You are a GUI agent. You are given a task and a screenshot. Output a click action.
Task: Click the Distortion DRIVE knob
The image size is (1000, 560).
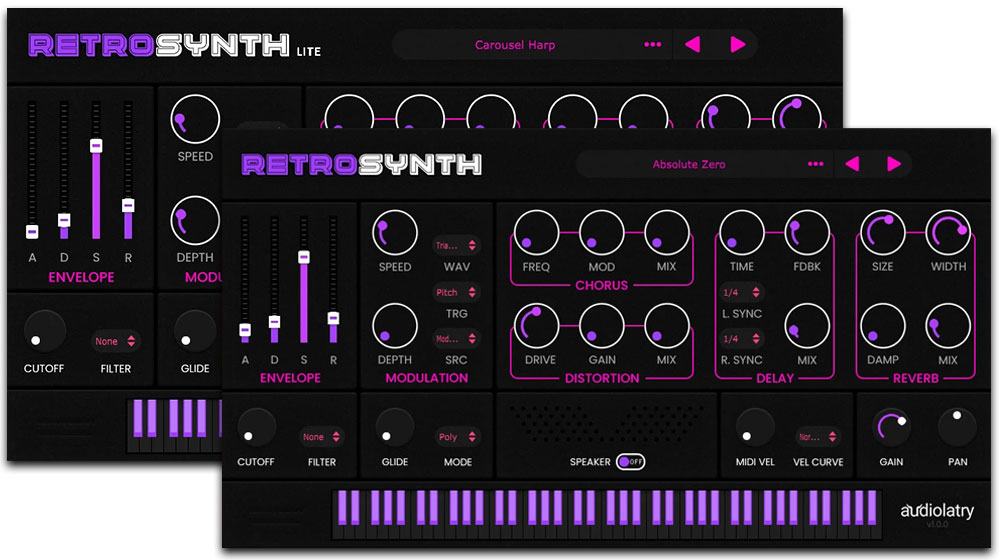point(536,326)
